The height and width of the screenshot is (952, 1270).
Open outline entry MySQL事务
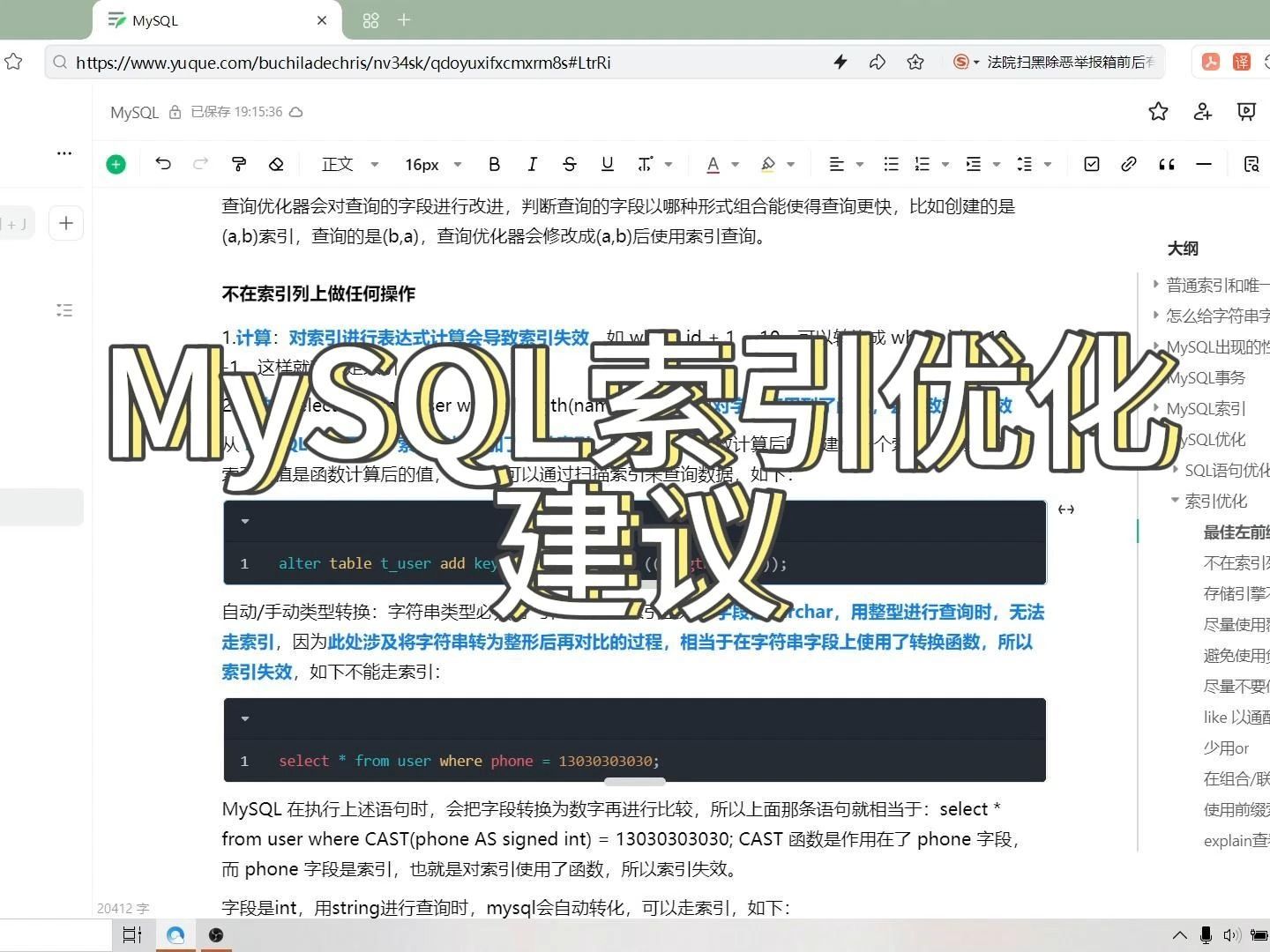click(1206, 377)
